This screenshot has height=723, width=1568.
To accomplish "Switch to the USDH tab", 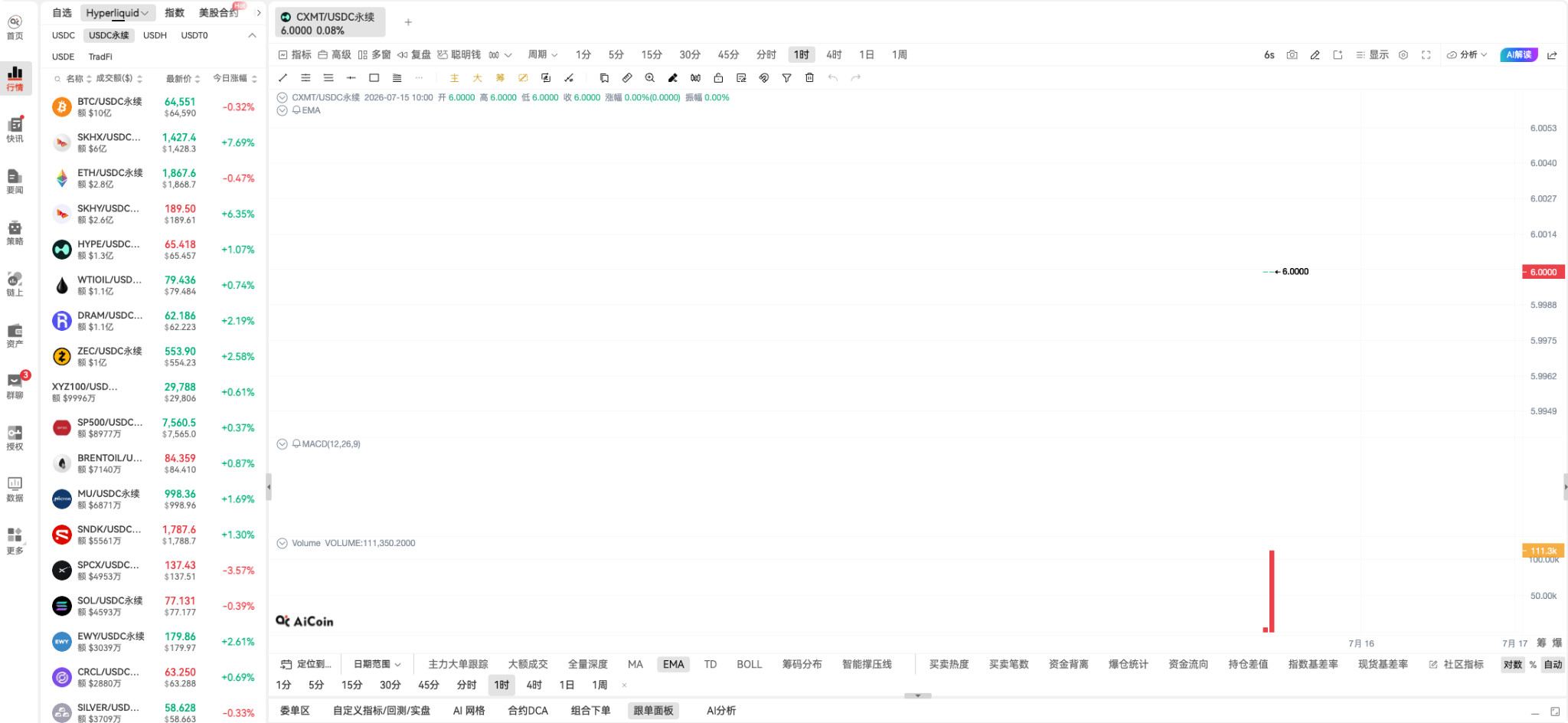I will tap(155, 35).
